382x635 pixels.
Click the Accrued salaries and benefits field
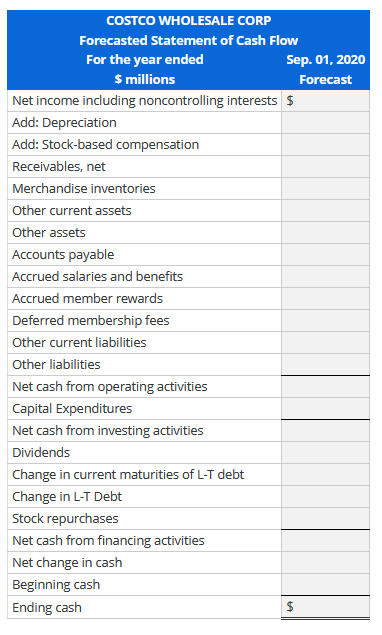pos(325,277)
